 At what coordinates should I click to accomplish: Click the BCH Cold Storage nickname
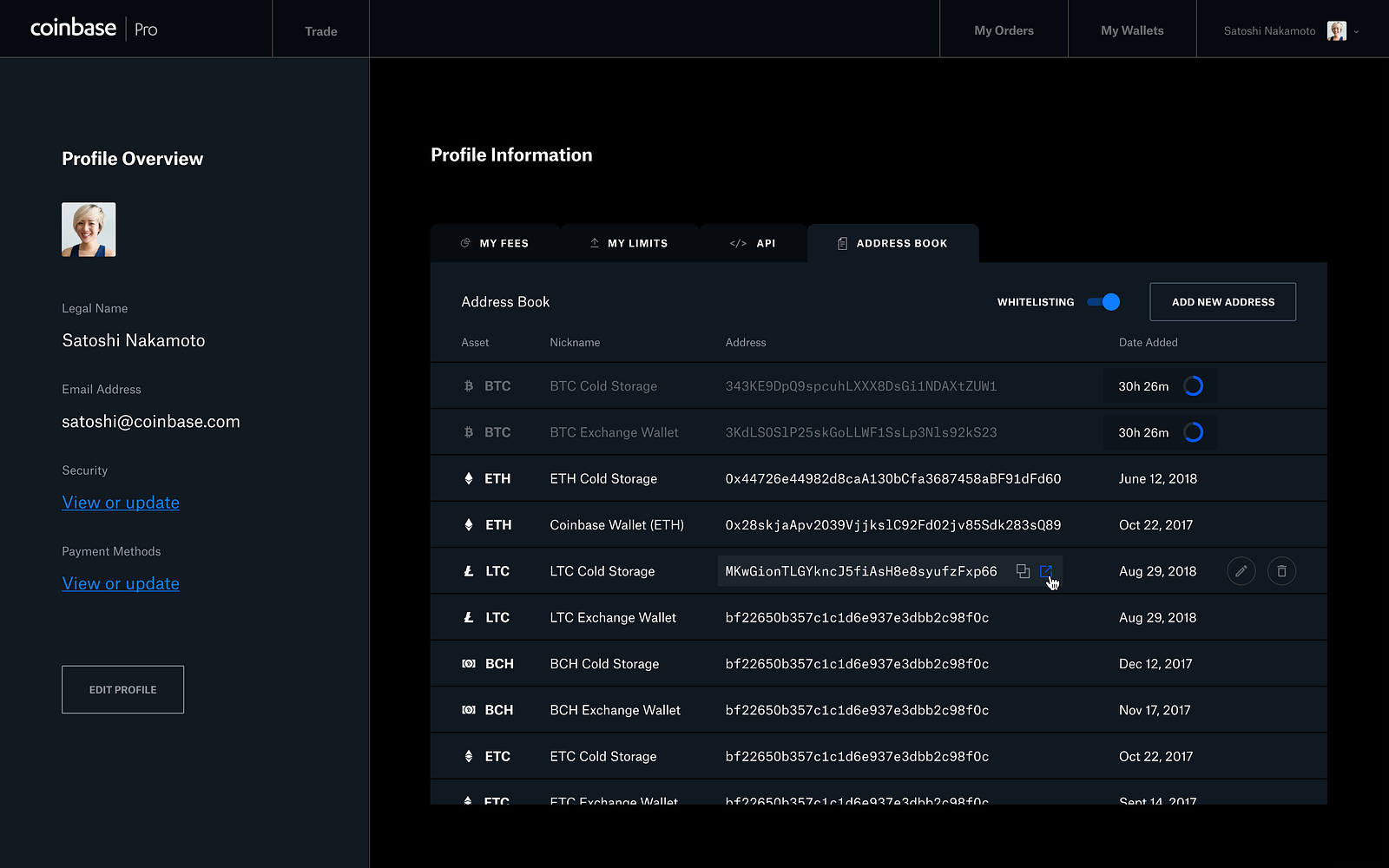click(604, 664)
